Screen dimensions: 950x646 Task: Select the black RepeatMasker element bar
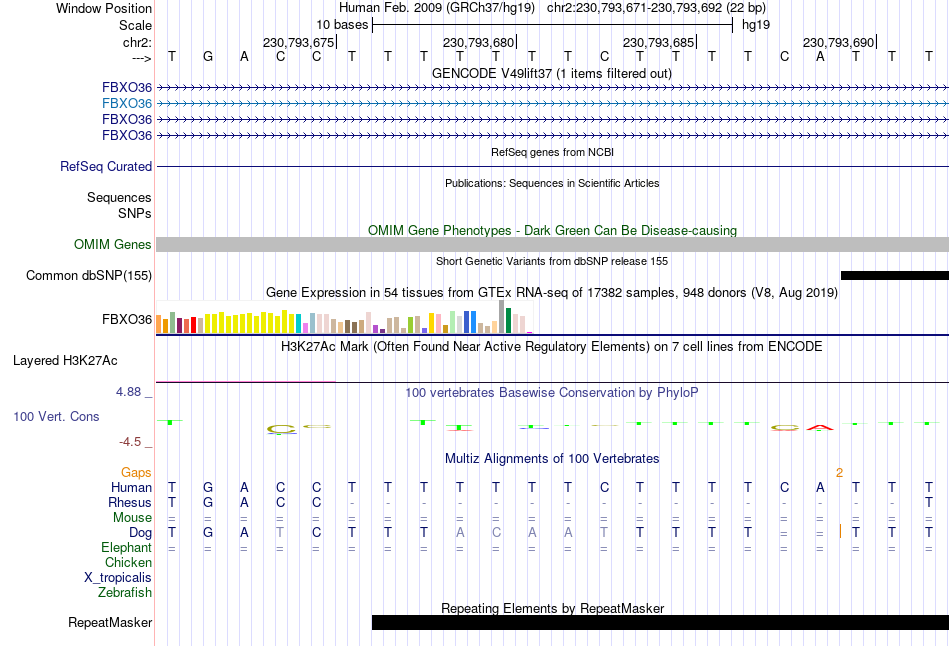(x=660, y=622)
